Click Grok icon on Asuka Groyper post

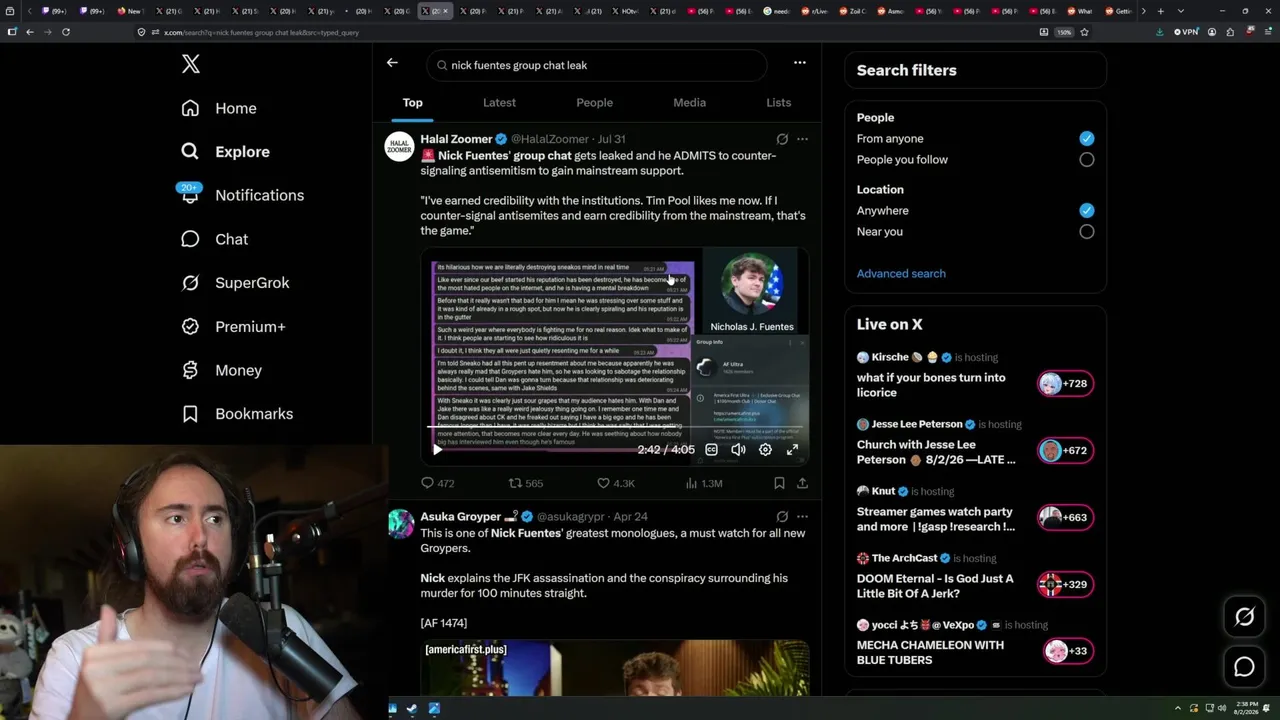[x=782, y=517]
